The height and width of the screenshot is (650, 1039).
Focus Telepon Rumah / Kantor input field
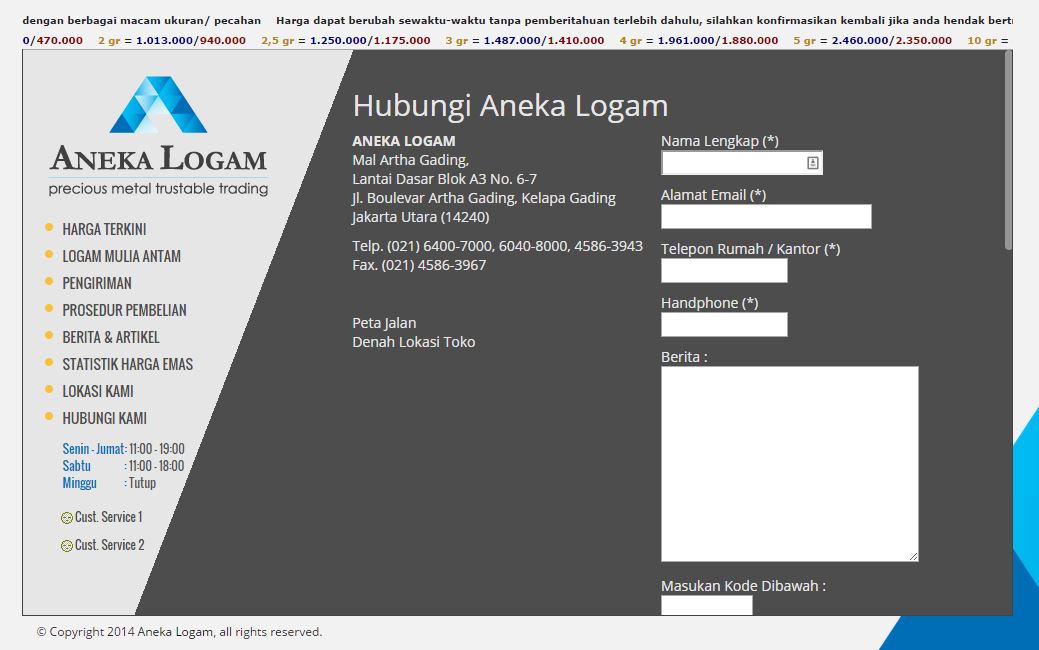click(724, 270)
